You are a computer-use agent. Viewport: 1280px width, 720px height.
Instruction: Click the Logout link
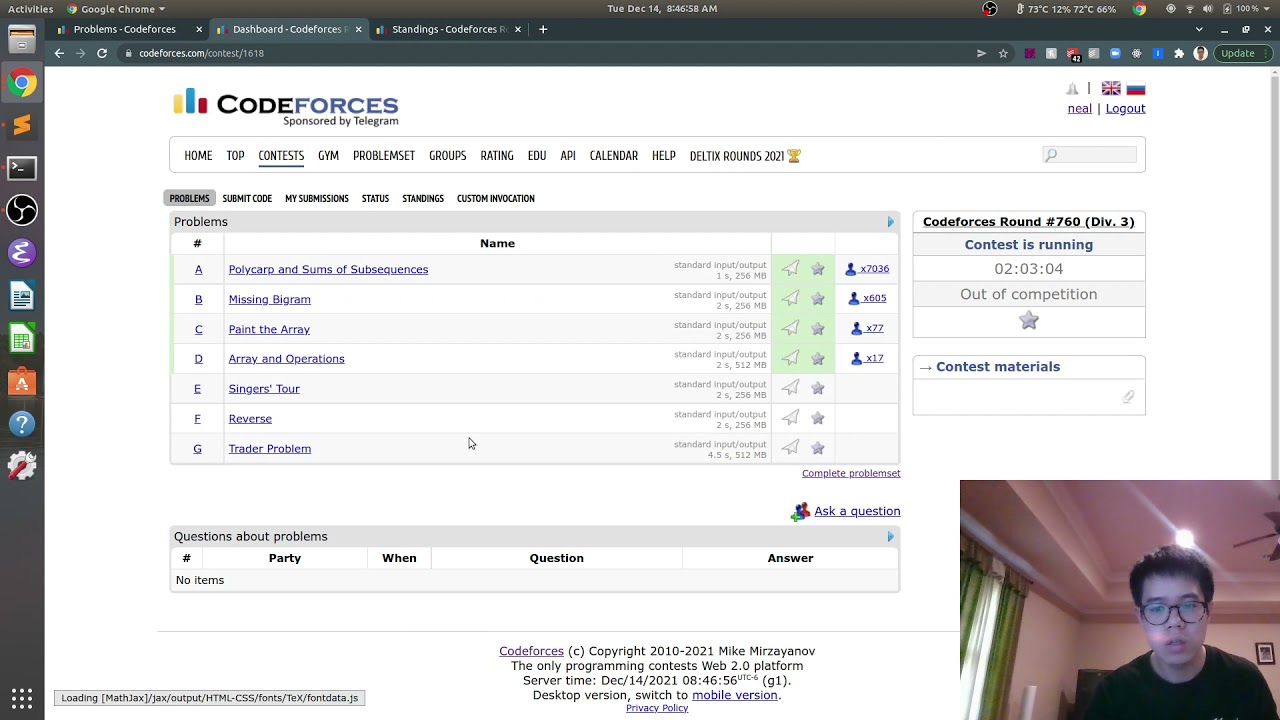(x=1125, y=108)
